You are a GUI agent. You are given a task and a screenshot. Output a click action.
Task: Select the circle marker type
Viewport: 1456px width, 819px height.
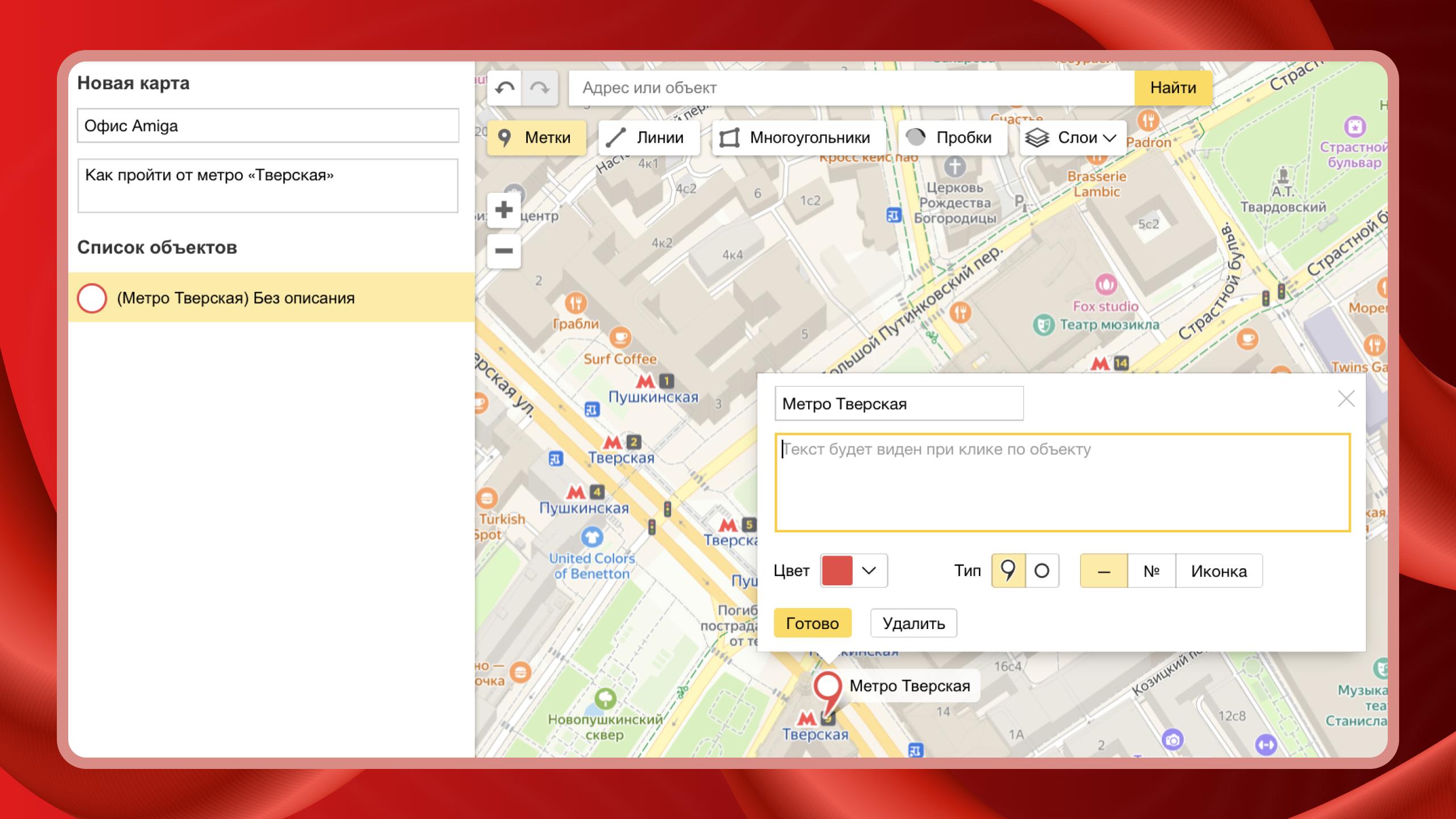[1042, 570]
